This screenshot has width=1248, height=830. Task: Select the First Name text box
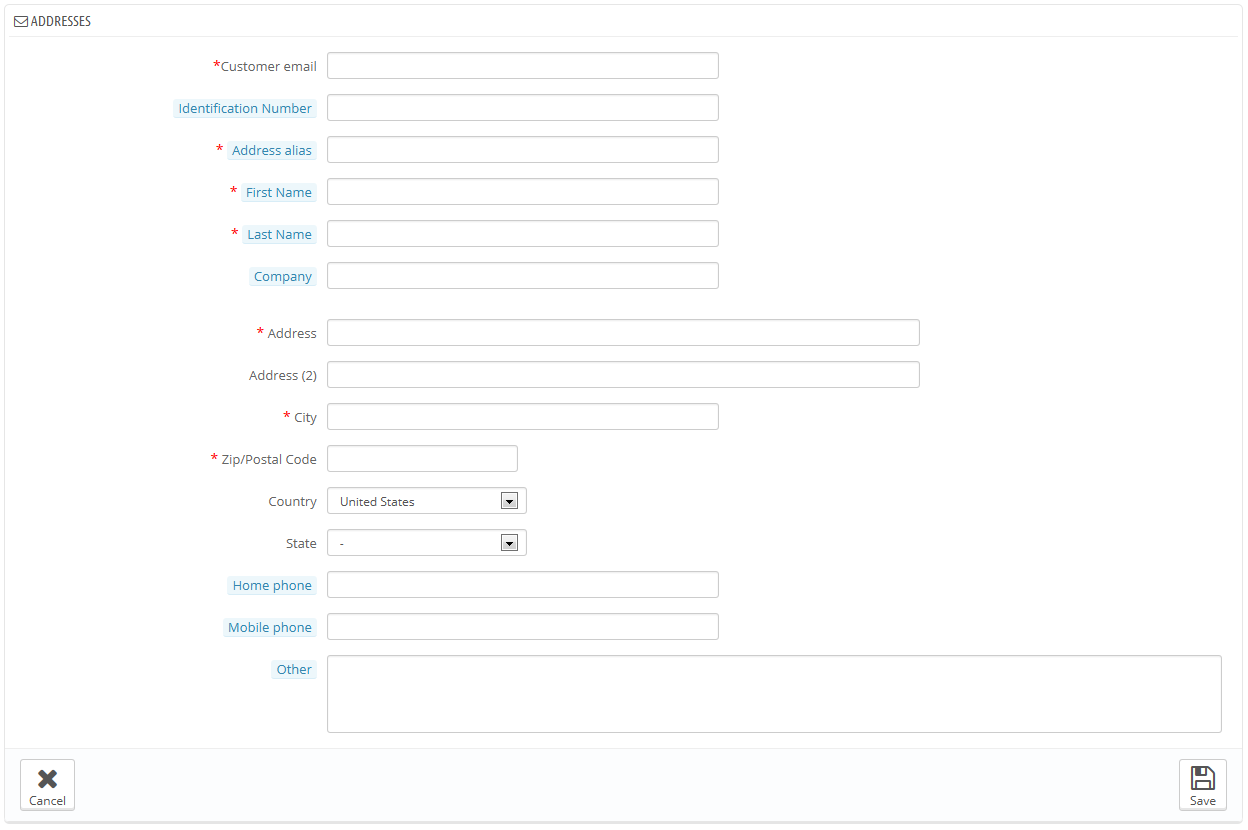click(523, 192)
